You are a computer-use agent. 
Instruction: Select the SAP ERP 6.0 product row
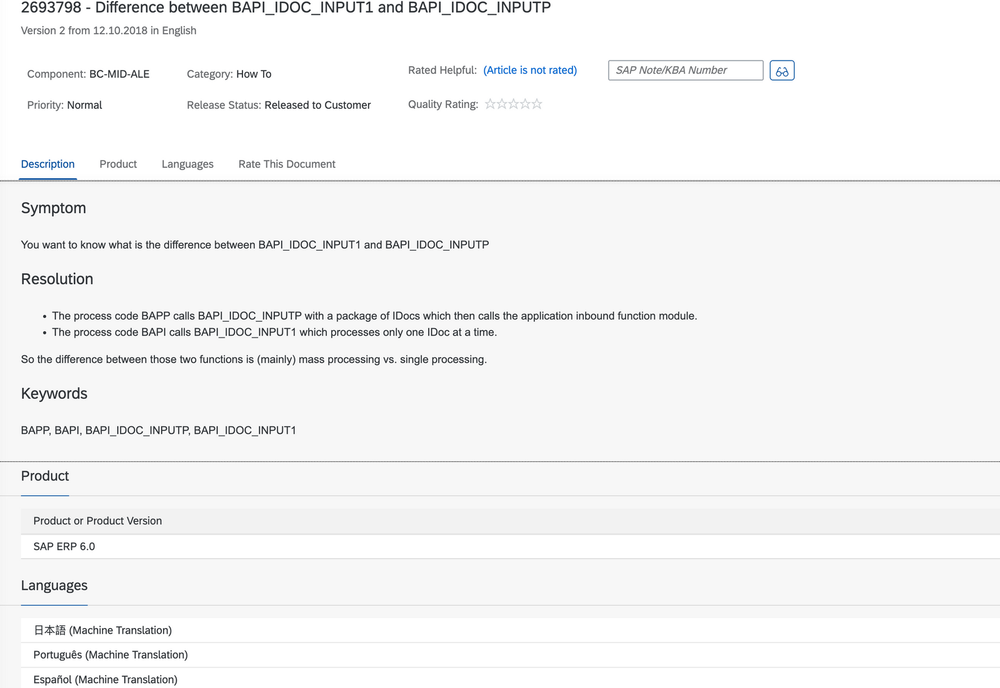click(x=64, y=547)
